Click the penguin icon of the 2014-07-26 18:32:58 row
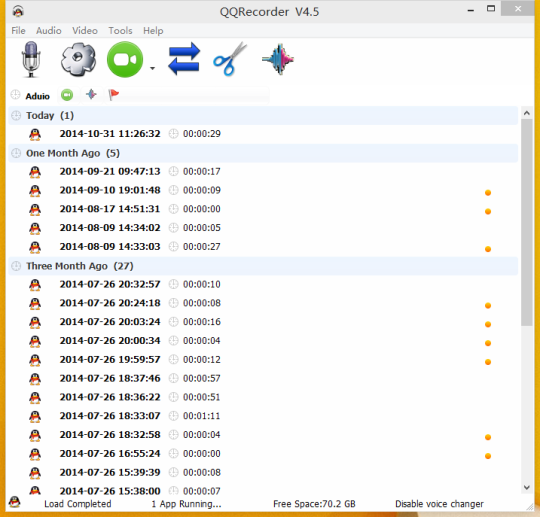The height and width of the screenshot is (517, 540). click(35, 435)
